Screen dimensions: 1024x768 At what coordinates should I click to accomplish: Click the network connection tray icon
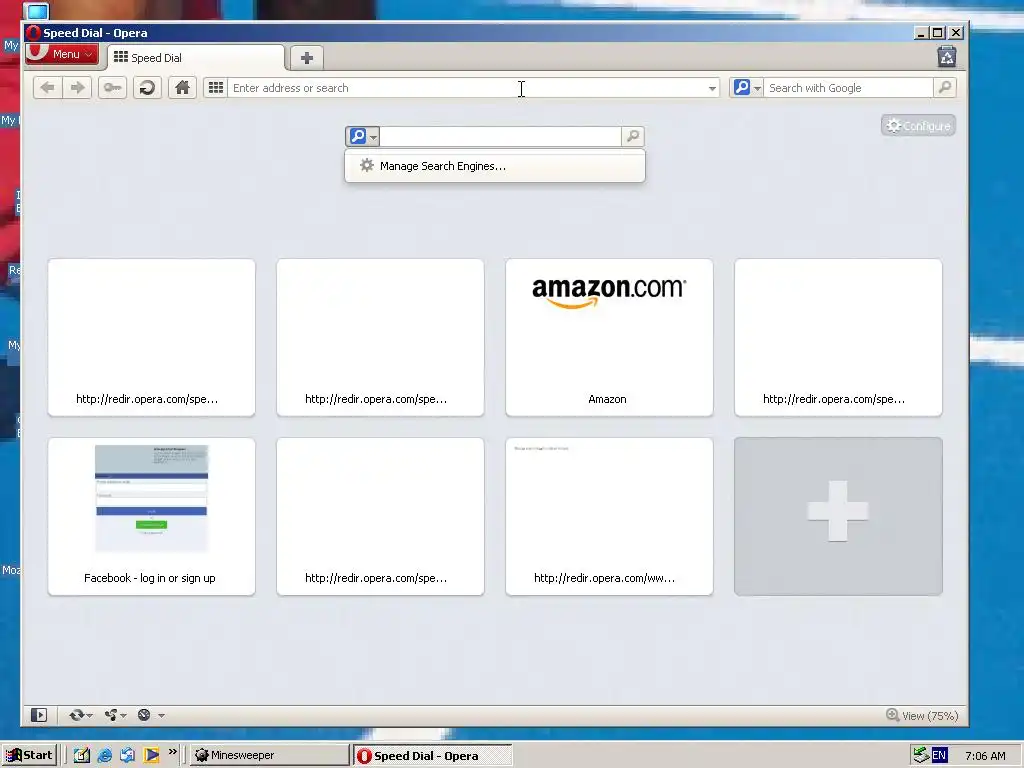tap(921, 755)
